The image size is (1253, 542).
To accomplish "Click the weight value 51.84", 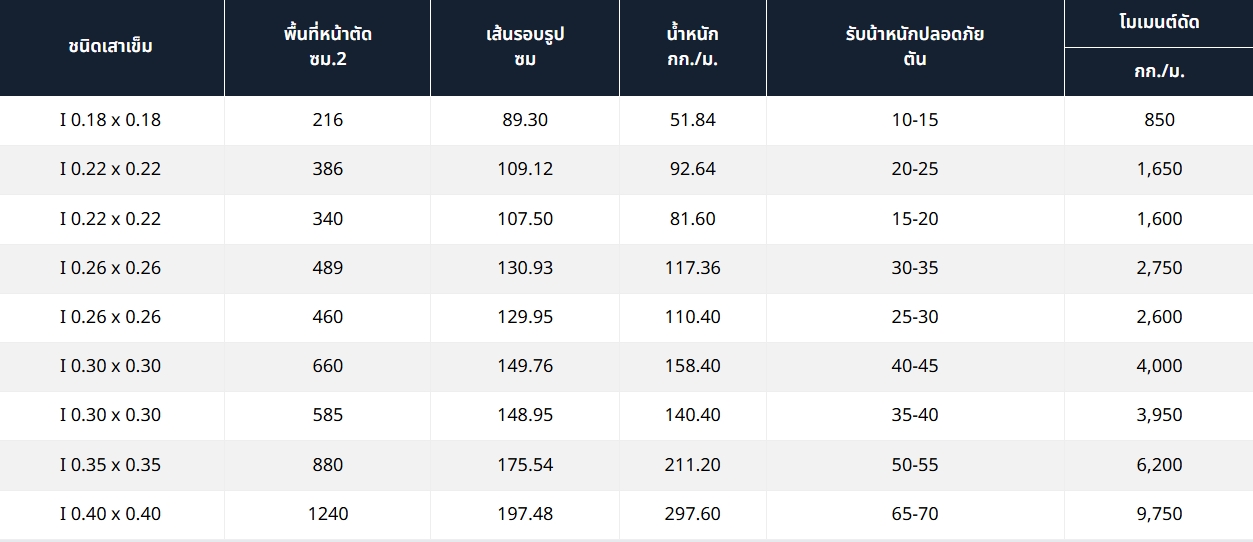I will tap(692, 120).
